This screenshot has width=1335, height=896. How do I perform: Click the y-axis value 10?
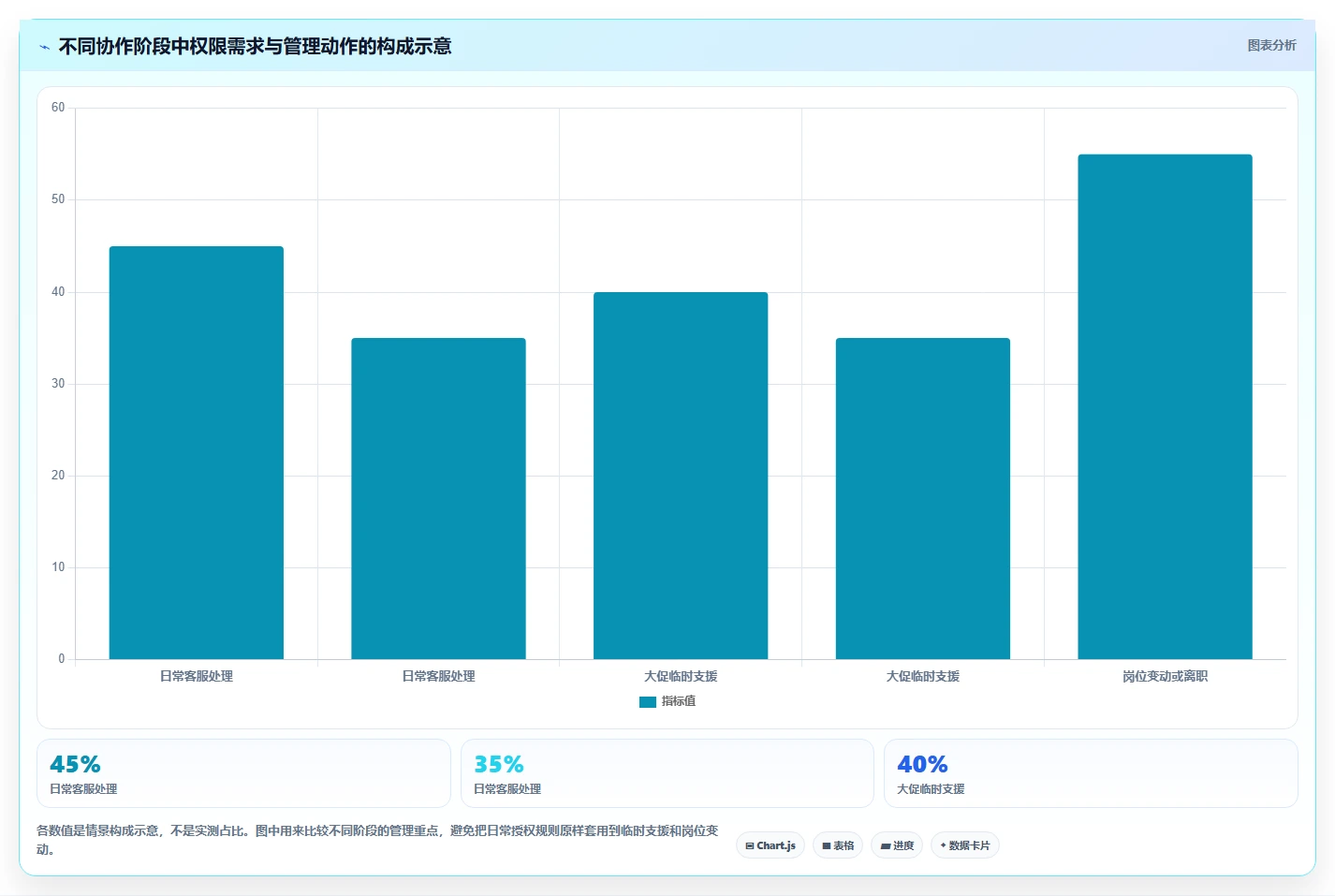tap(58, 567)
